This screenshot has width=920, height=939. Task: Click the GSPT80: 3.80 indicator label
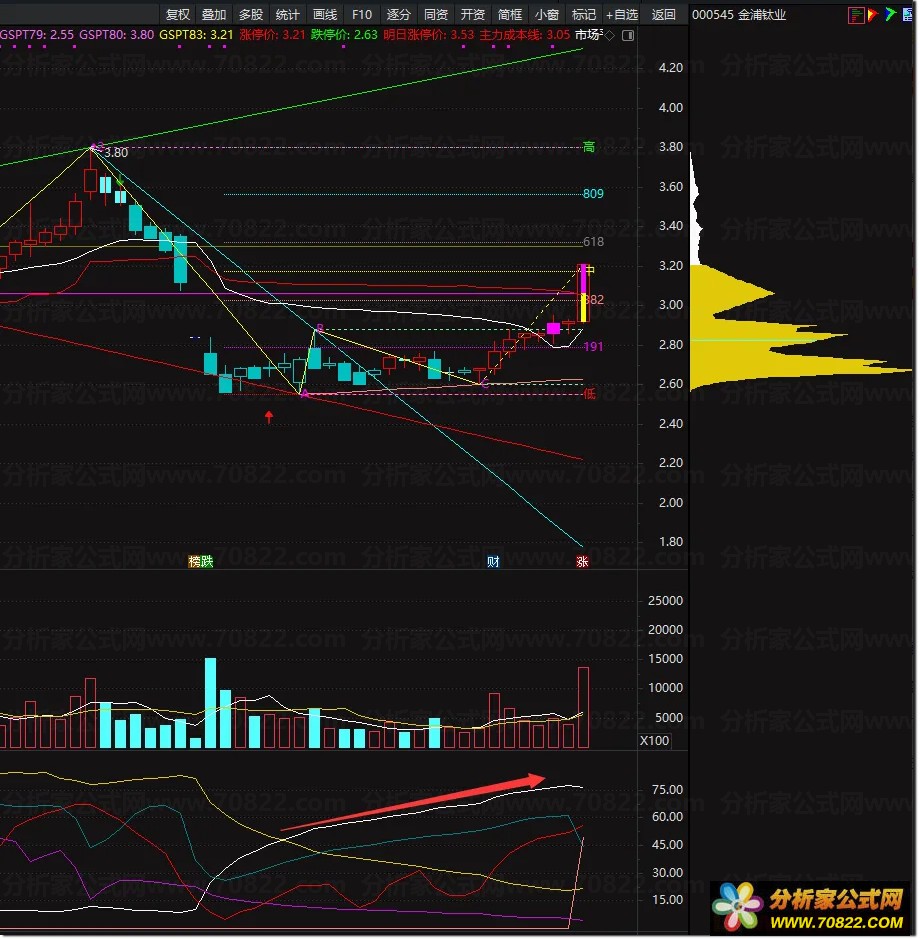[x=116, y=35]
